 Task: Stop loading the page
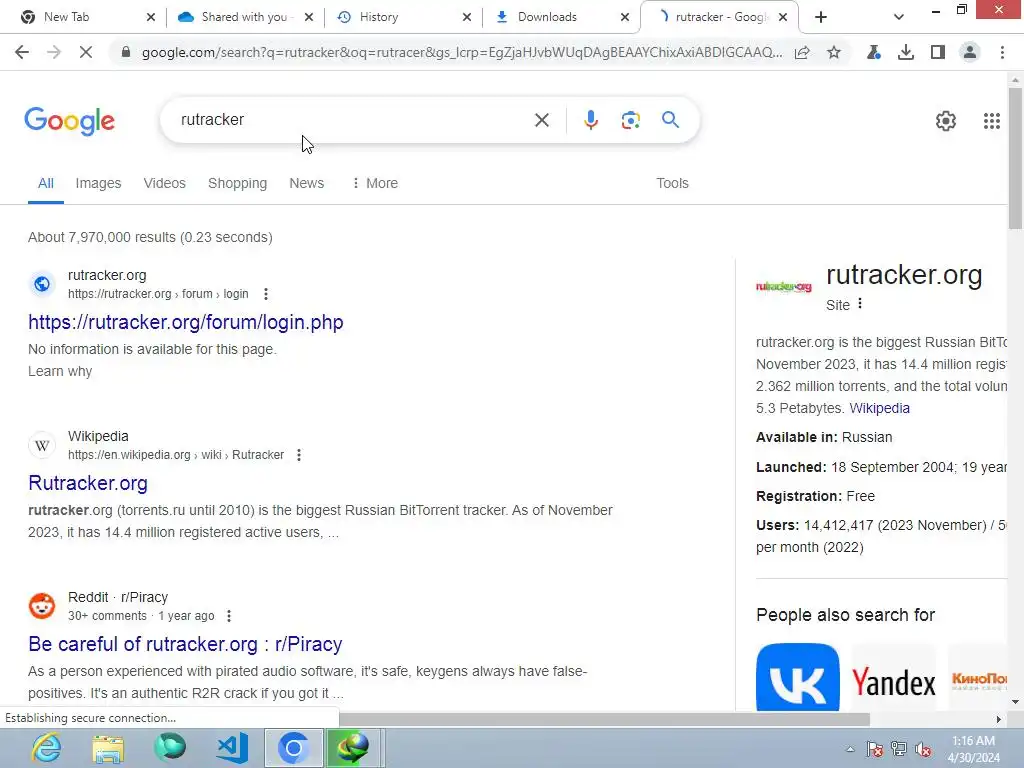click(86, 52)
